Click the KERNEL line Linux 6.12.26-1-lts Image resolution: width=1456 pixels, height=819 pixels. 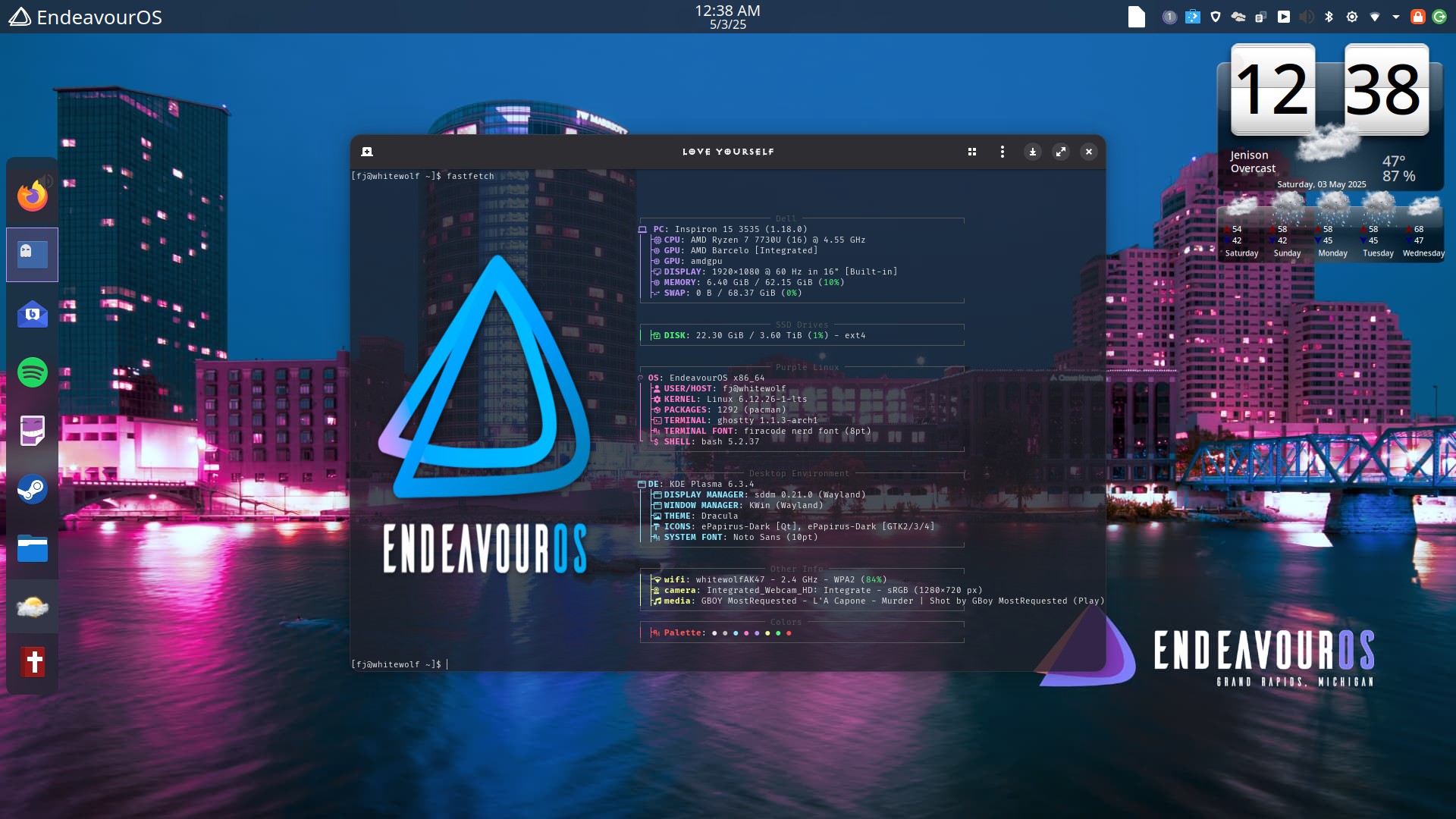click(730, 399)
